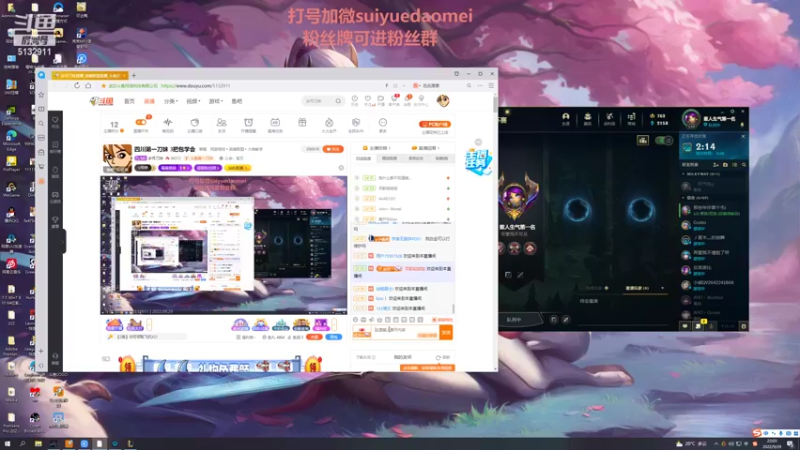This screenshot has width=800, height=450.
Task: Toggle the green switch in League lobby
Action: click(663, 140)
